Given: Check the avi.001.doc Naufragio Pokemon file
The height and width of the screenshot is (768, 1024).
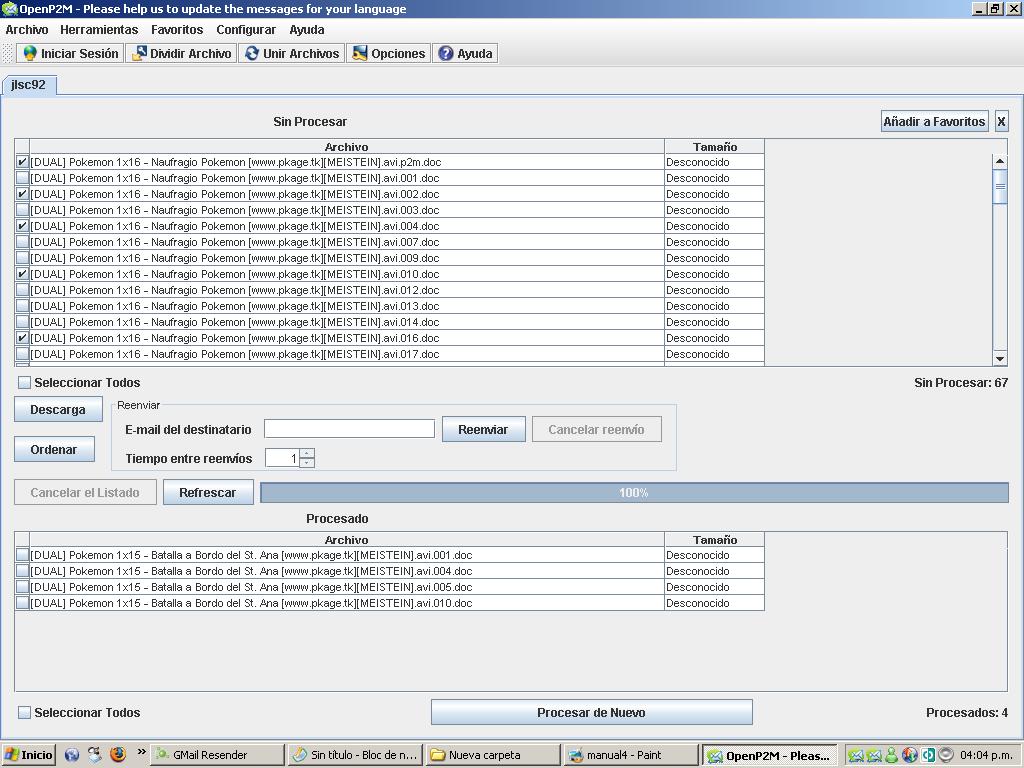Looking at the screenshot, I should (22, 178).
